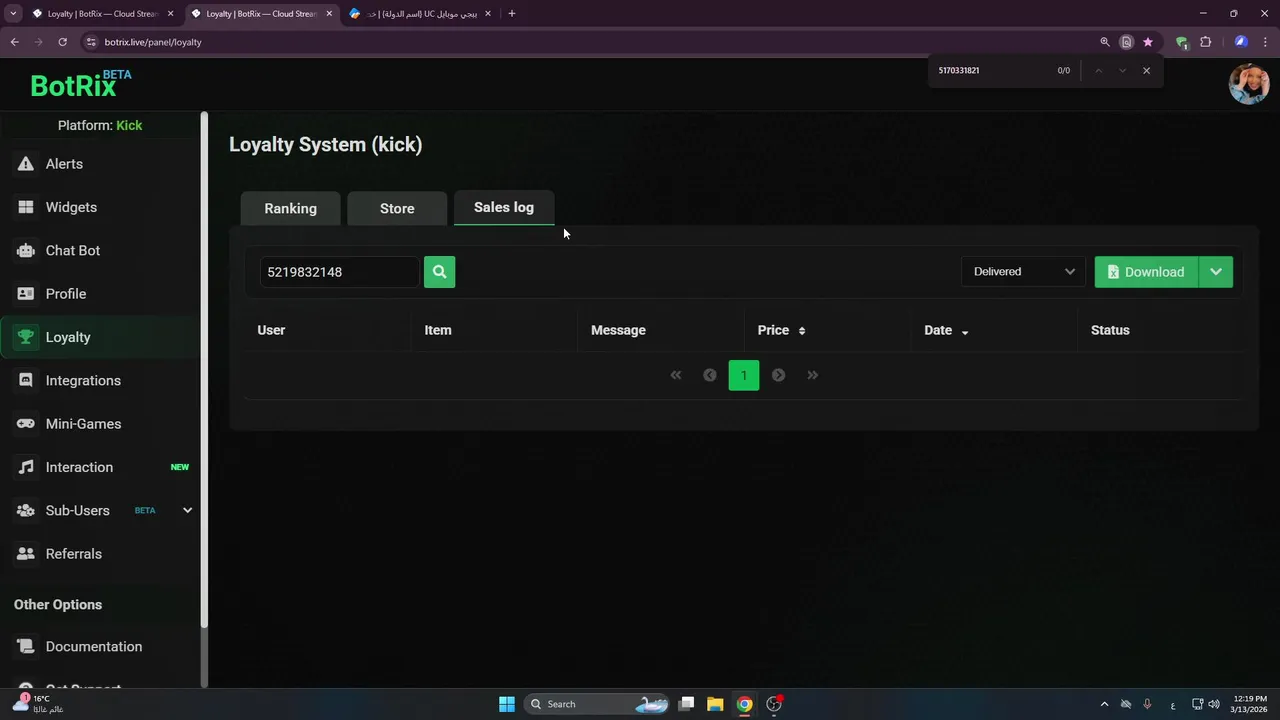Open Widgets grid icon in sidebar

pyautogui.click(x=26, y=207)
